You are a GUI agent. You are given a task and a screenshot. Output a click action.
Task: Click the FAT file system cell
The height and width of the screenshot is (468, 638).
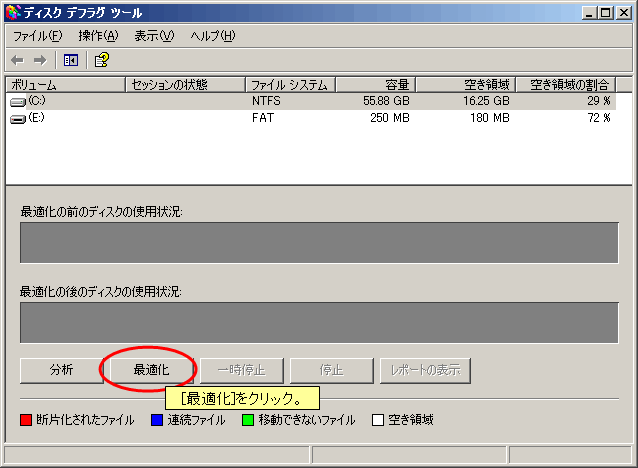pos(263,118)
